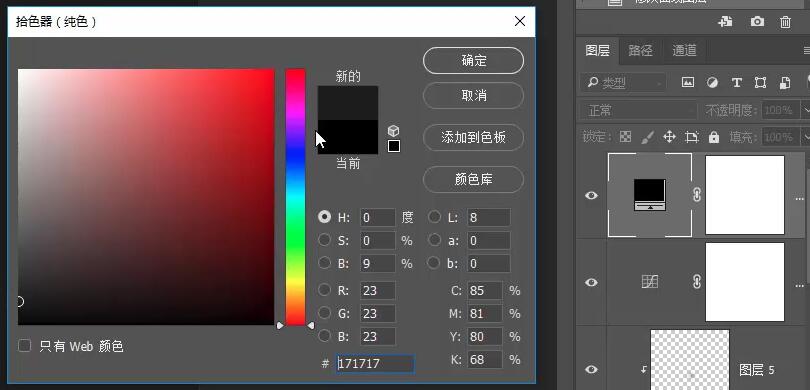Click the lock all padlock icon
Image resolution: width=810 pixels, height=390 pixels.
(x=714, y=137)
